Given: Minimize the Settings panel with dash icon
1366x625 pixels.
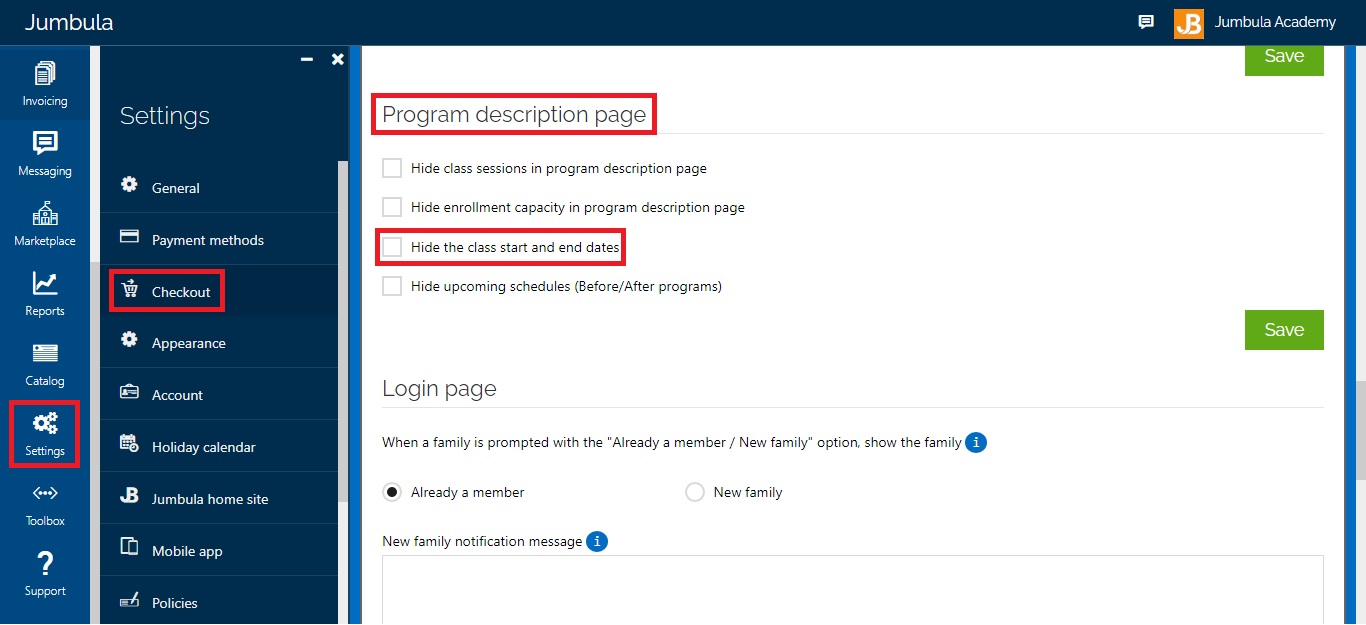Looking at the screenshot, I should pos(307,59).
